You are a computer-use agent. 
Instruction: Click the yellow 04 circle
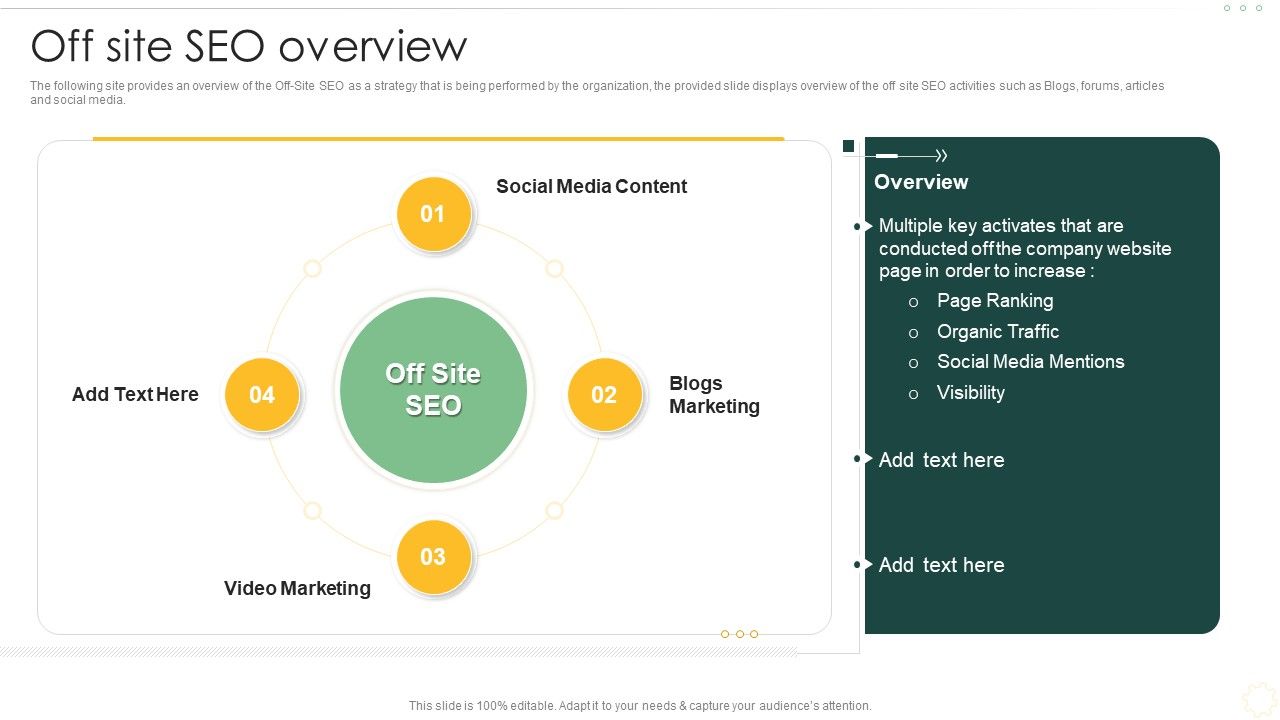point(262,395)
